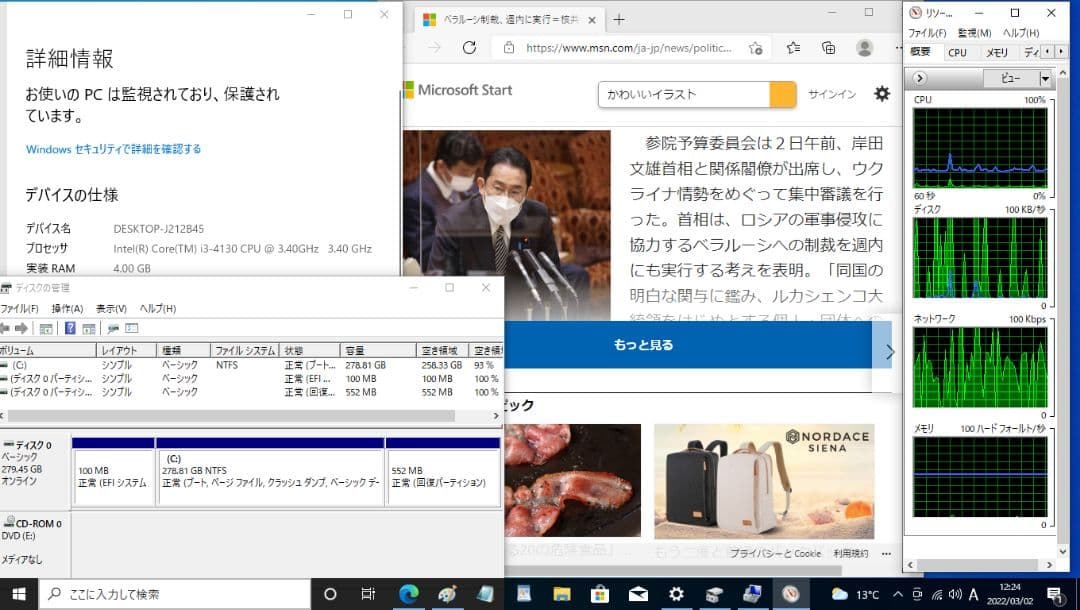
Task: Add the MSN page to Edge favorites
Action: [757, 48]
